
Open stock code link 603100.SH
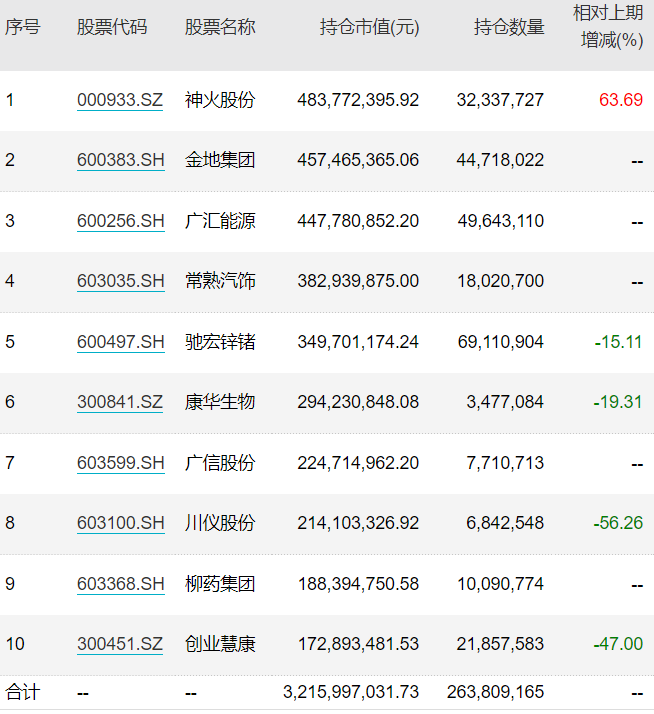pos(121,523)
